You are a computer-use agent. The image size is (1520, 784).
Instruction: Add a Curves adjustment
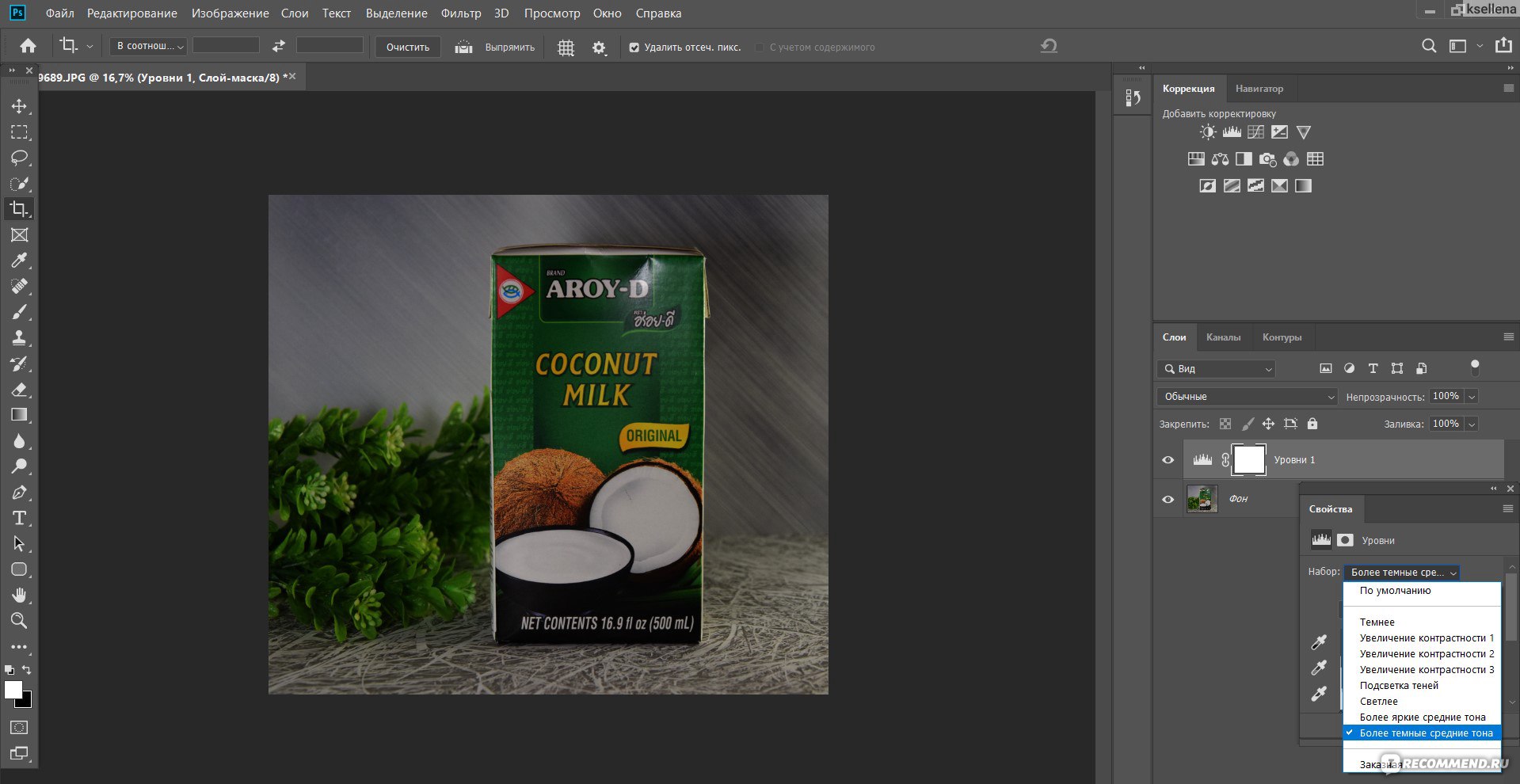pyautogui.click(x=1255, y=132)
